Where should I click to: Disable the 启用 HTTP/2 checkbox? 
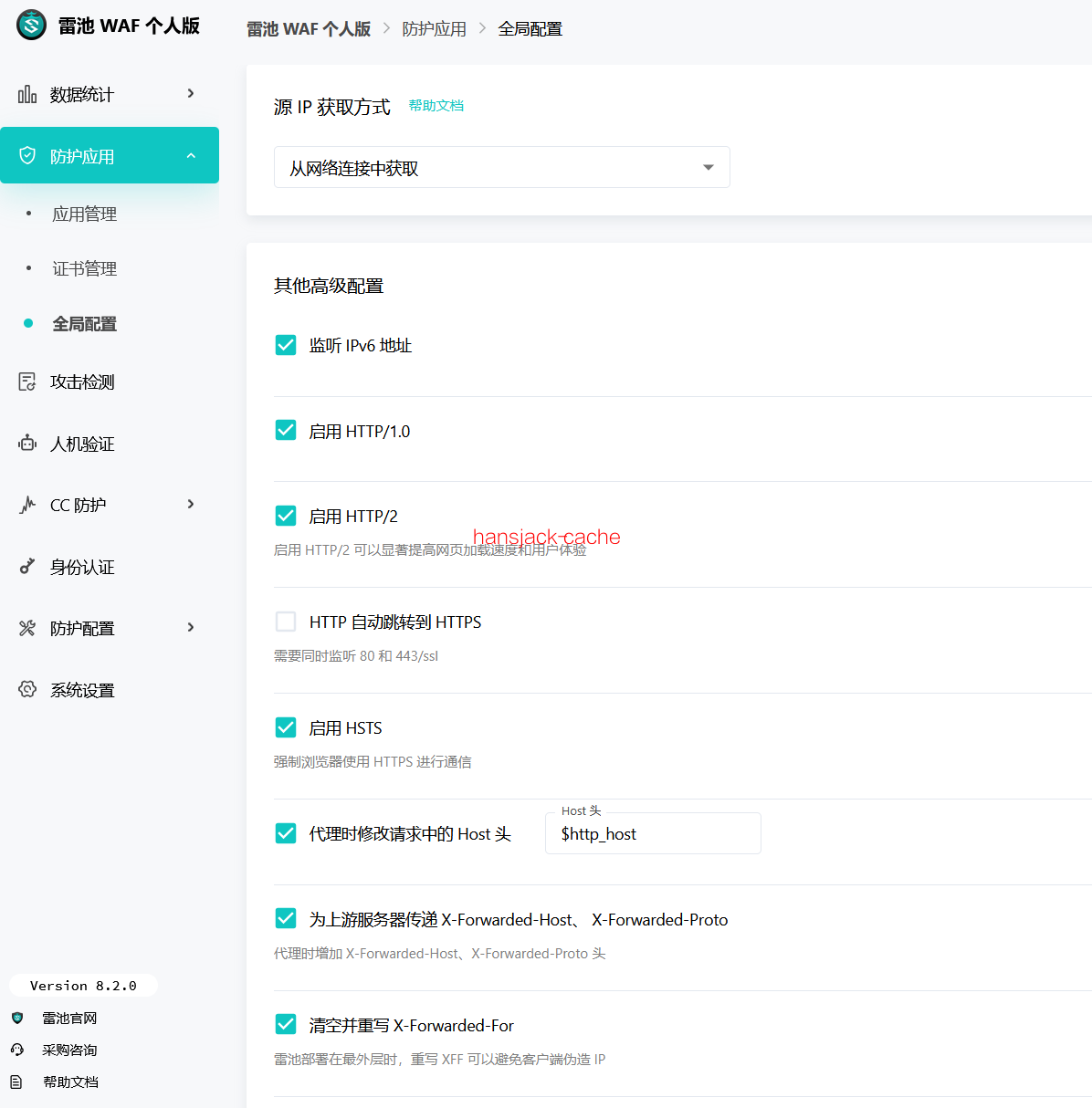286,516
